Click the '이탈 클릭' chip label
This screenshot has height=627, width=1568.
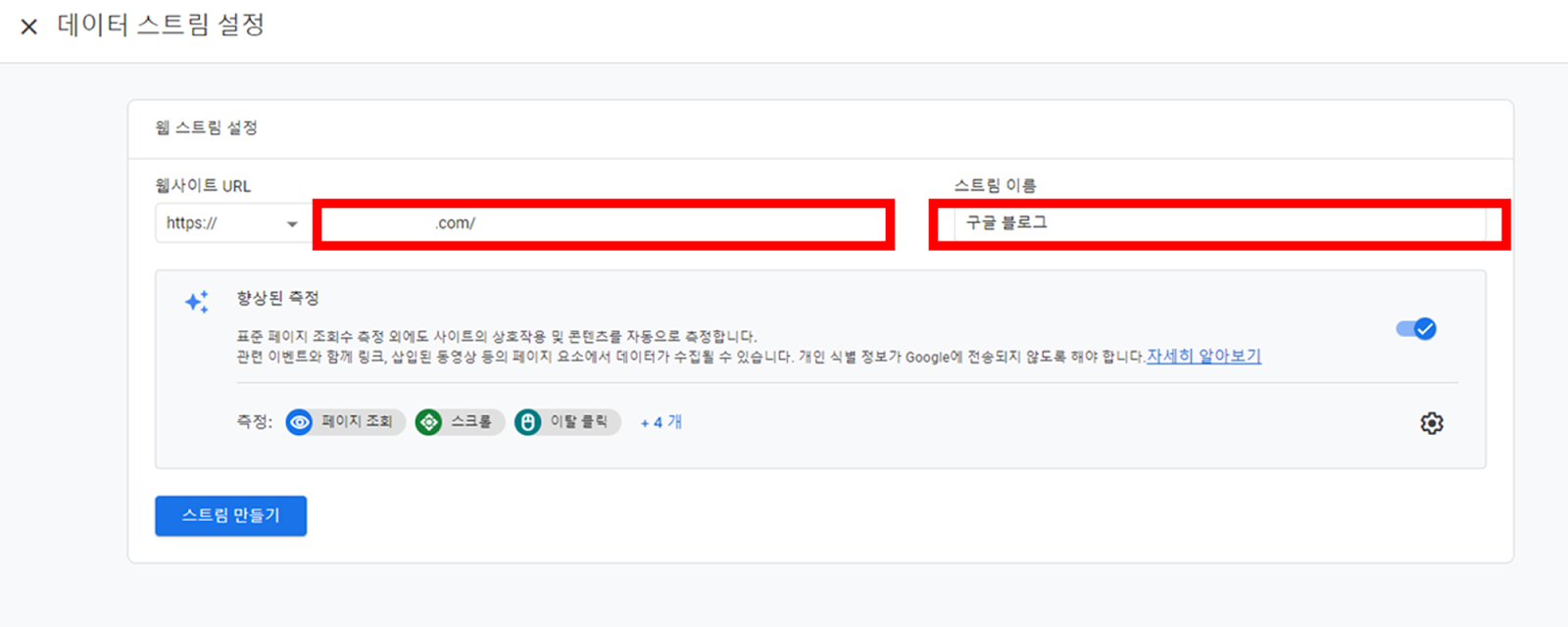tap(579, 421)
